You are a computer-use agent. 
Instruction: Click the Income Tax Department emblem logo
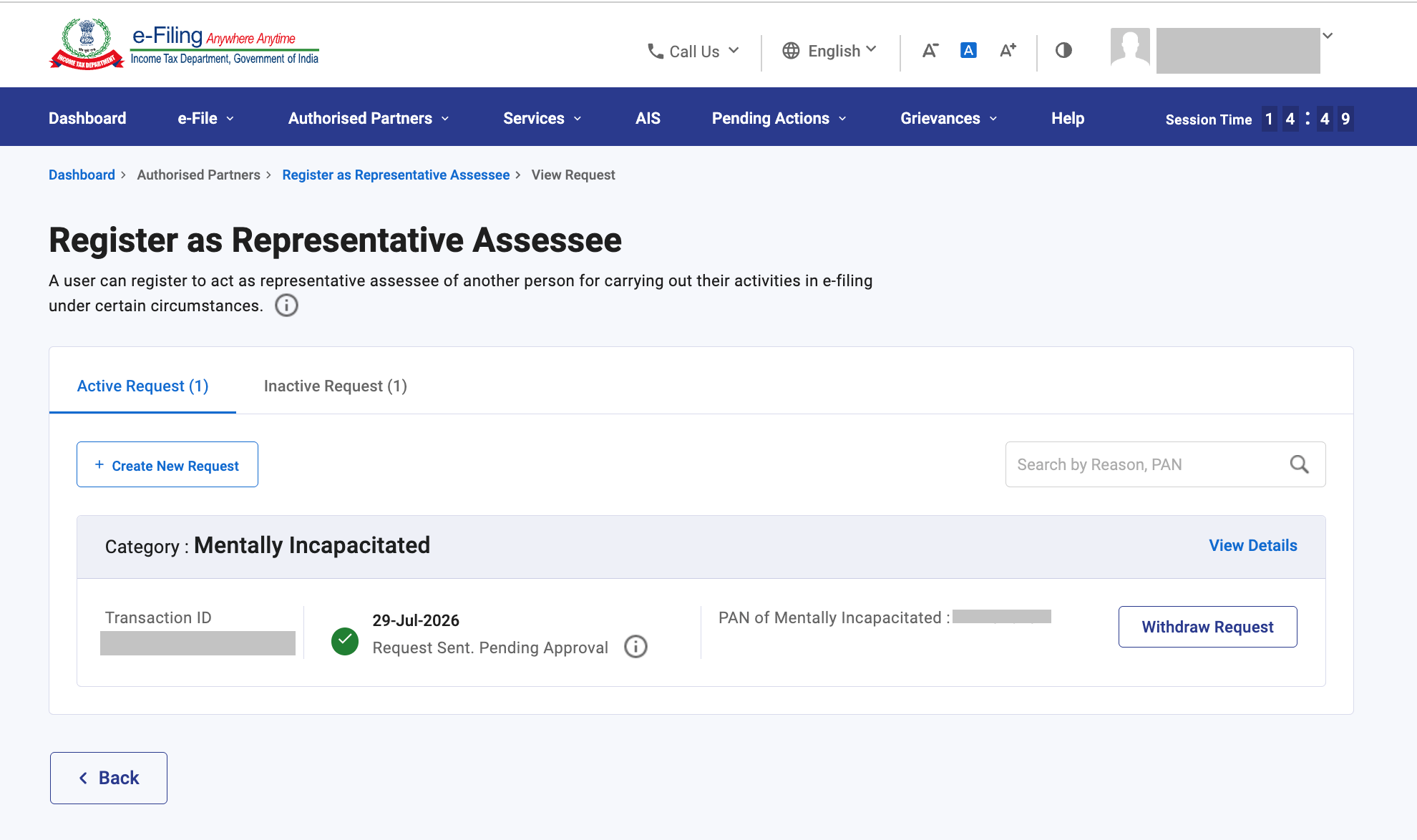[87, 44]
